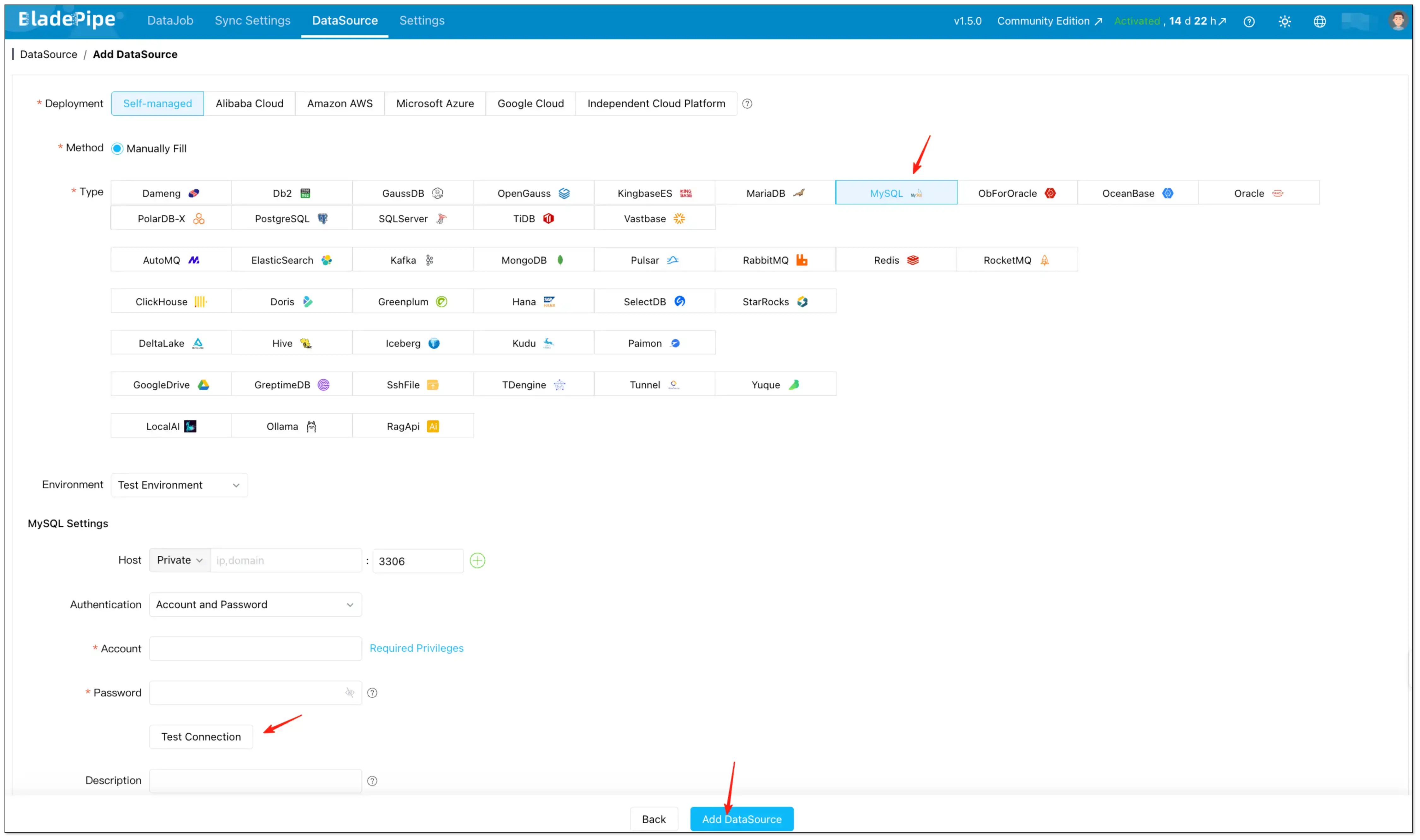Choose the Tunnel type tile
This screenshot has width=1420, height=840.
(654, 385)
